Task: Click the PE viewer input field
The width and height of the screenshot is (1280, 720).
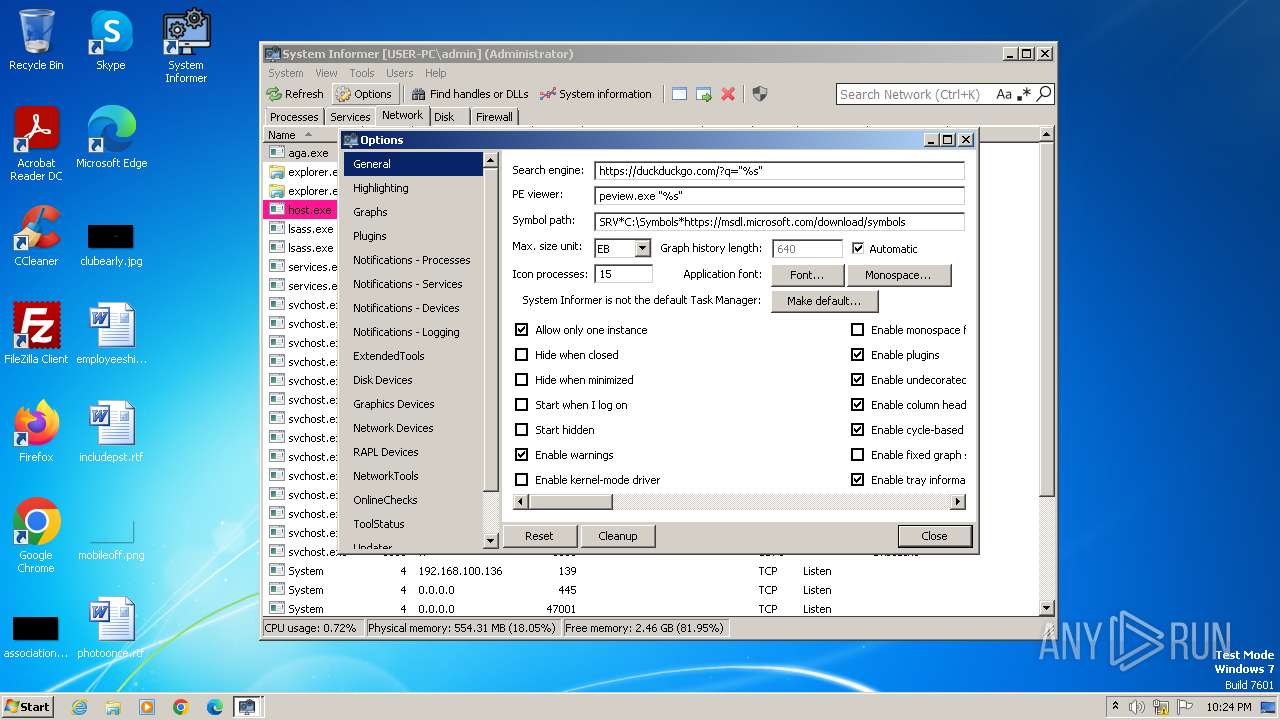Action: click(x=779, y=196)
